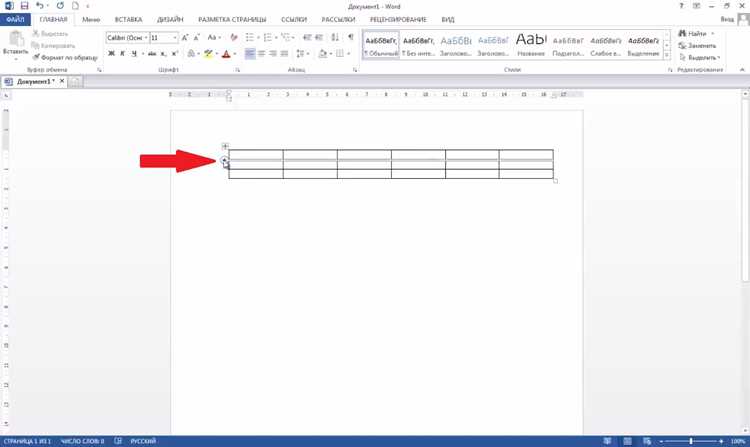Click the Вход (Sign in) link
The width and height of the screenshot is (750, 447).
tap(727, 20)
